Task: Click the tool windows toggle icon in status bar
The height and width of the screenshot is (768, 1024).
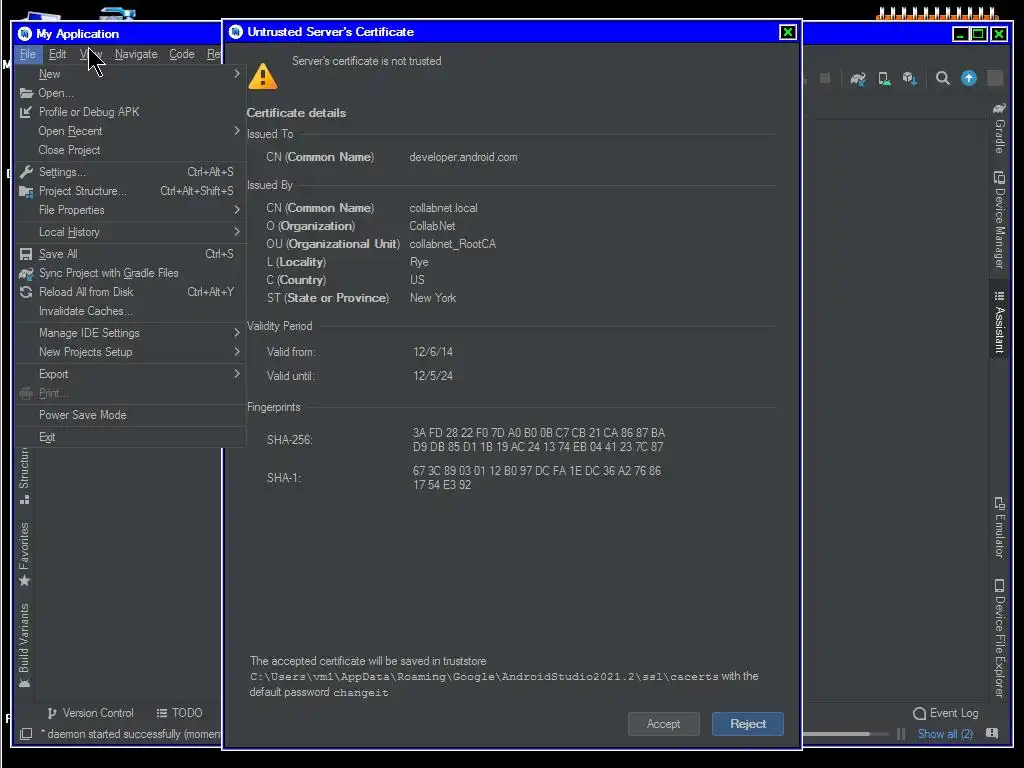Action: (x=25, y=734)
